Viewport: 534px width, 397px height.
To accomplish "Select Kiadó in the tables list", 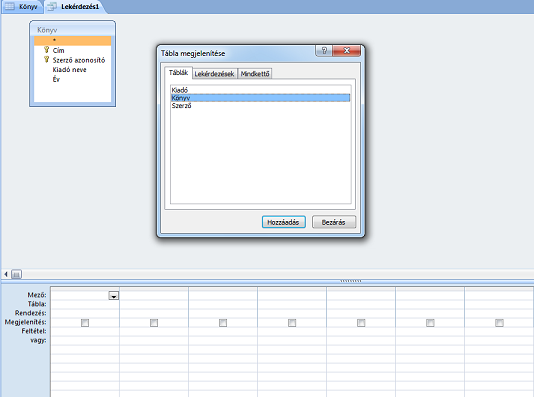I will coord(260,90).
